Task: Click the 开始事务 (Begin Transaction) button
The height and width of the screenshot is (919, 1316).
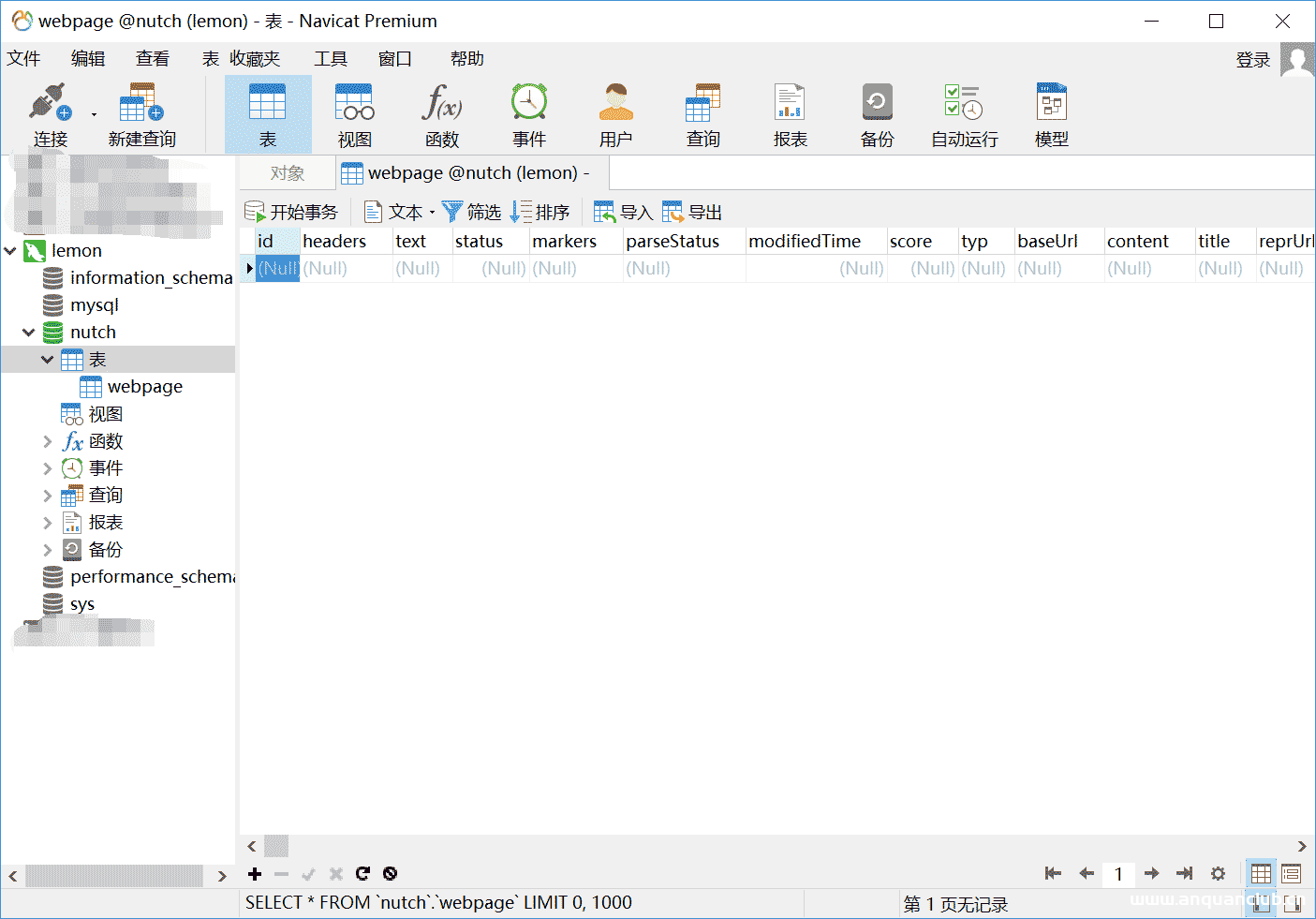Action: point(291,213)
